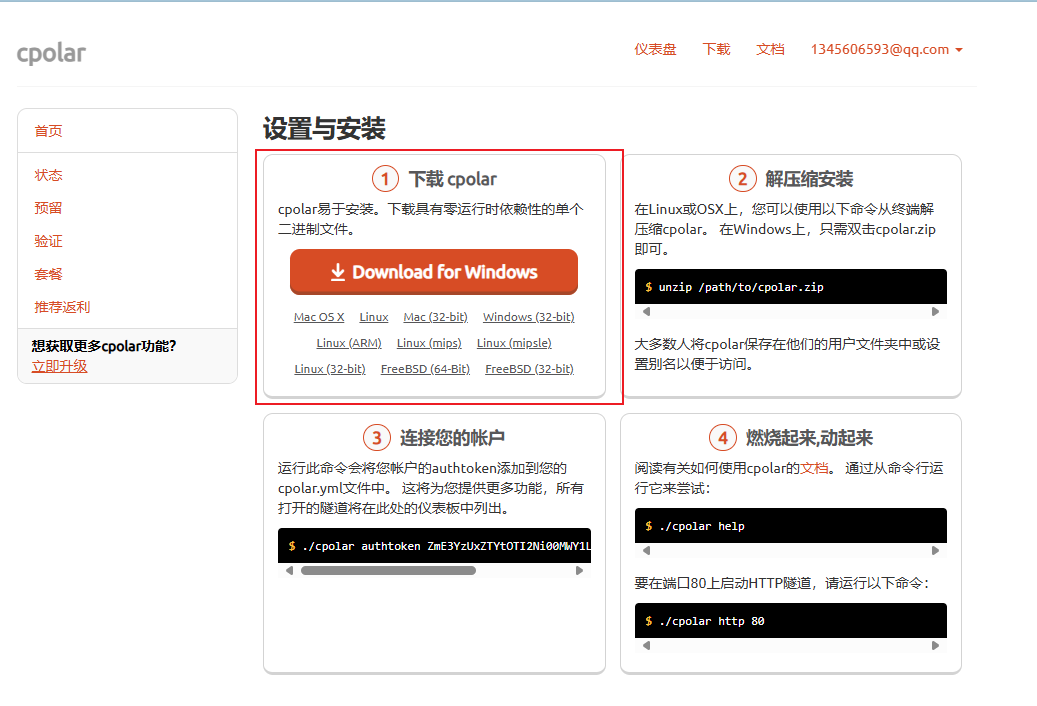
Task: Click right scroll arrow under http 80 command
Action: pyautogui.click(x=935, y=646)
